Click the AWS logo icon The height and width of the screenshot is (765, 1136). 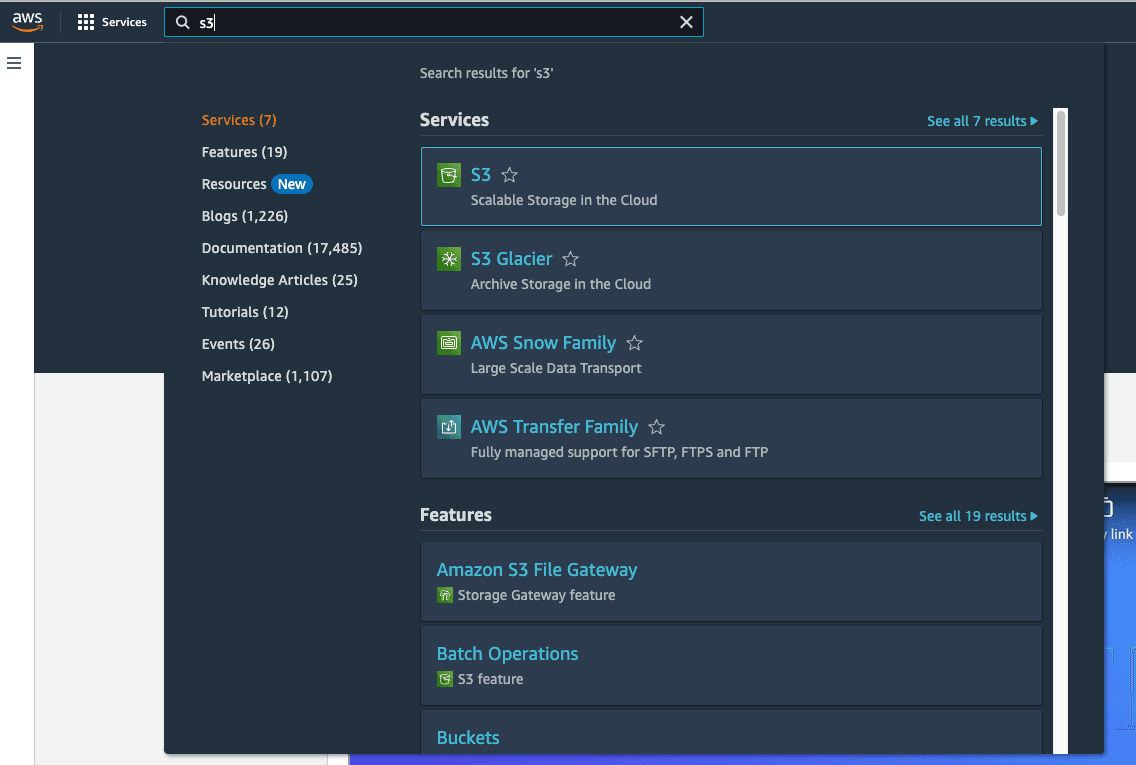coord(28,22)
